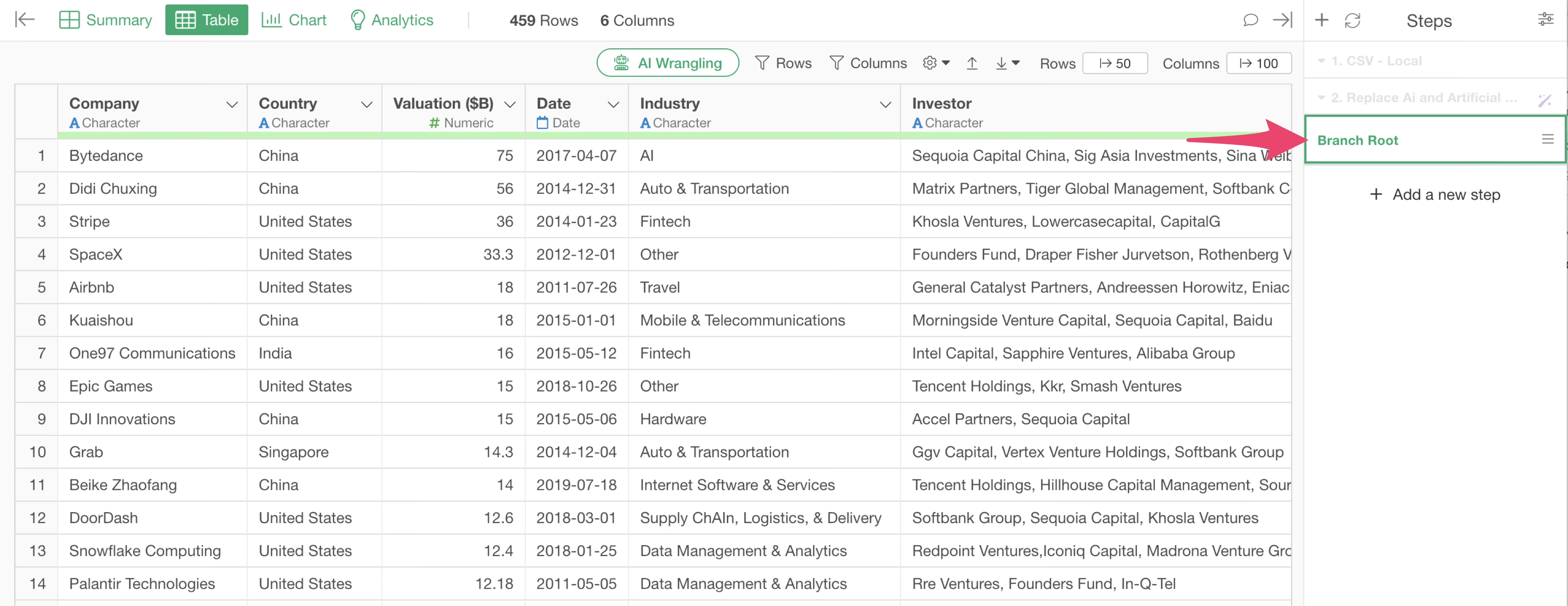Click Tencent Holdings, Kkr, Smash Ventures cell

(1096, 386)
